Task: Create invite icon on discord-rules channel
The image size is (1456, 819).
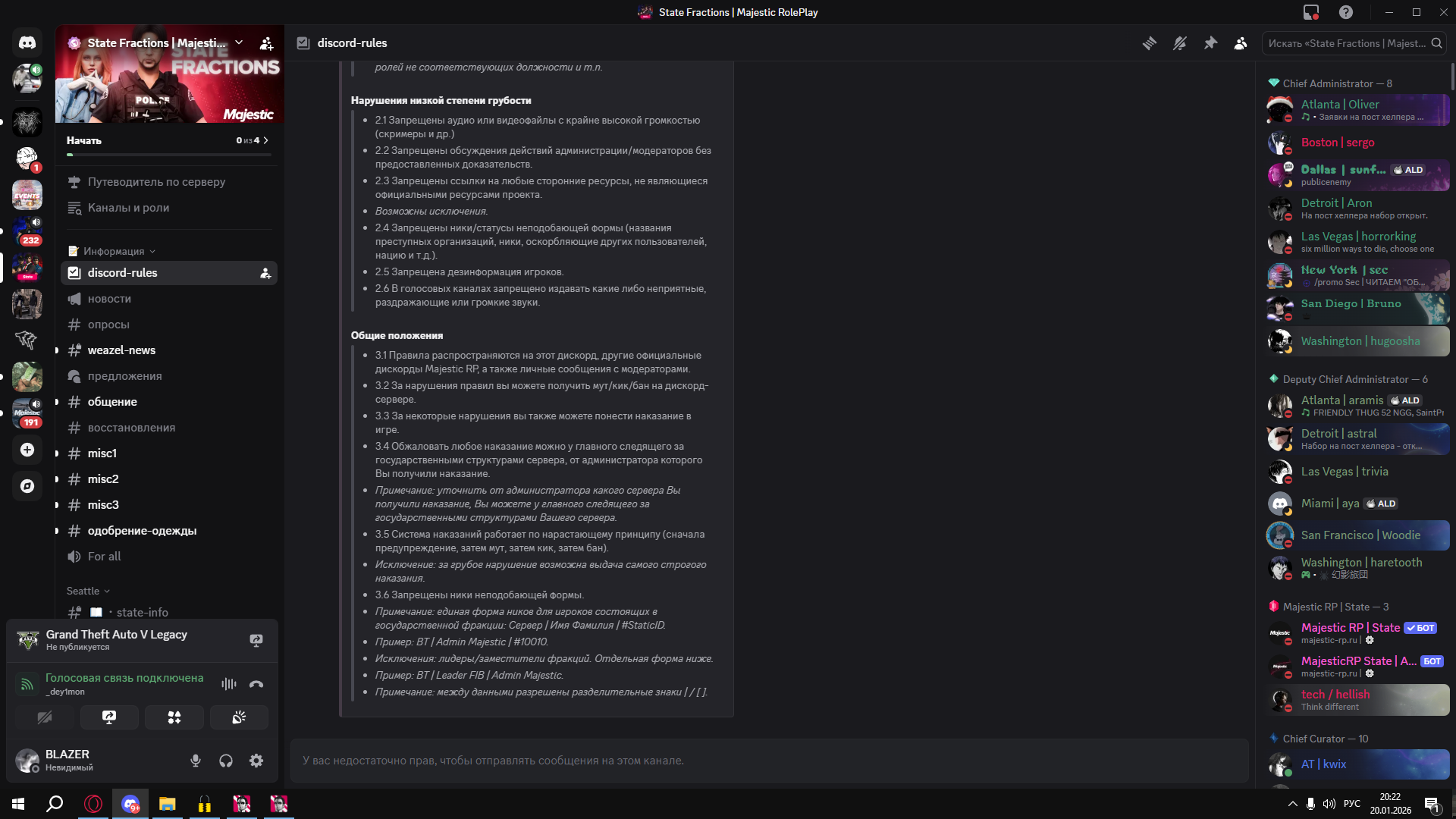Action: pyautogui.click(x=265, y=273)
